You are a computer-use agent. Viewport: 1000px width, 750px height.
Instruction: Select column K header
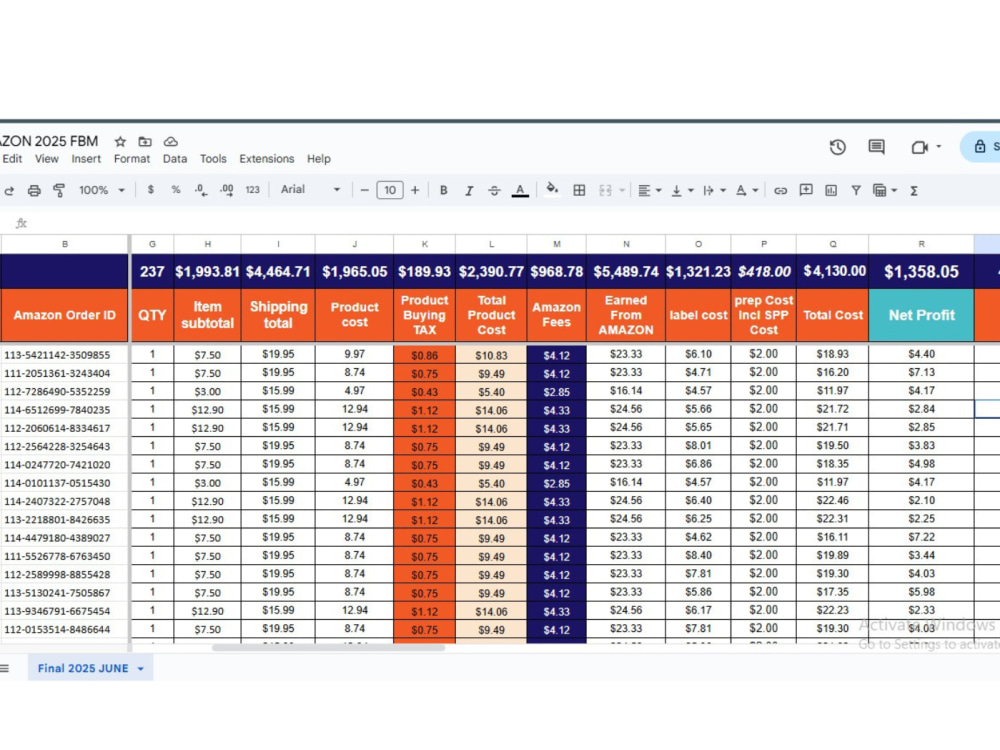click(425, 244)
